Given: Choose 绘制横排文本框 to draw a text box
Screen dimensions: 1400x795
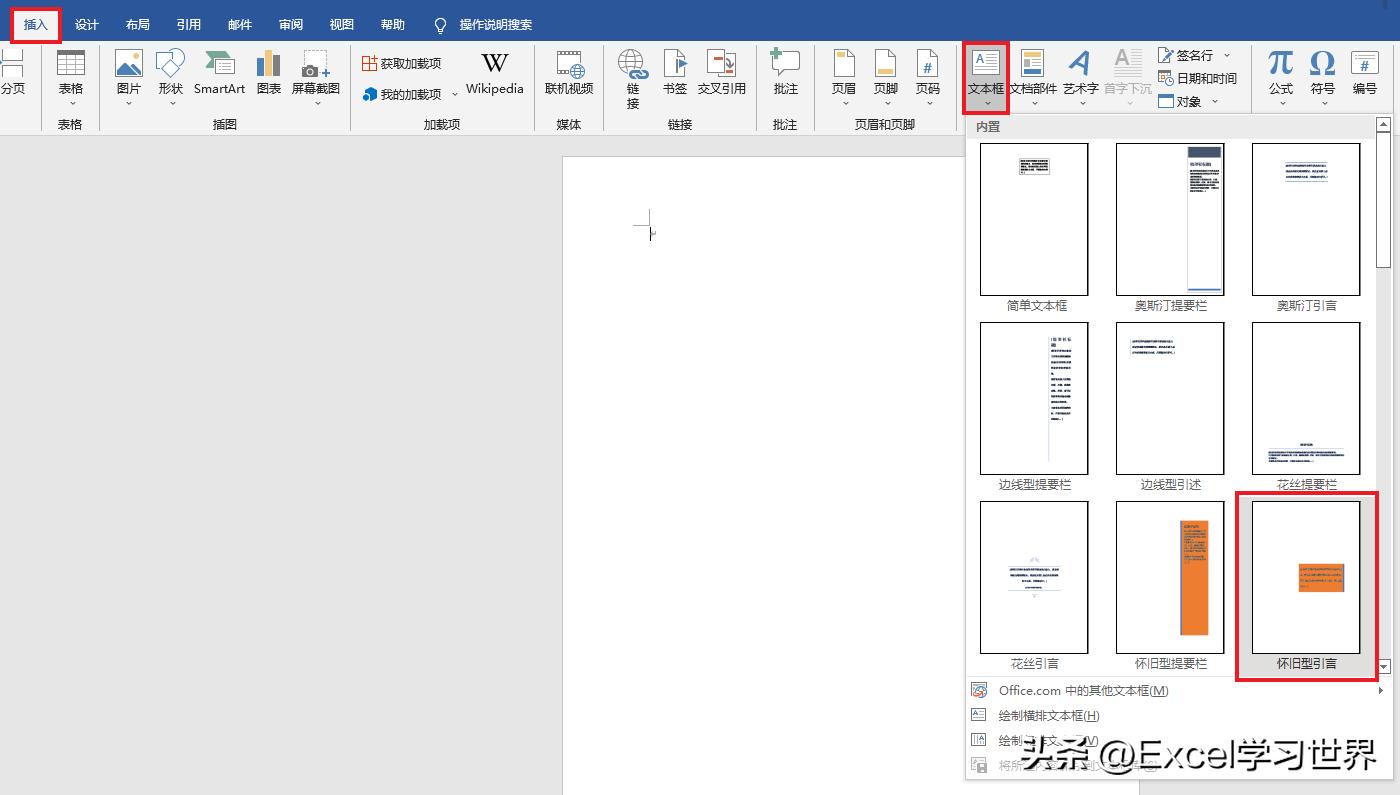Looking at the screenshot, I should 1048,715.
